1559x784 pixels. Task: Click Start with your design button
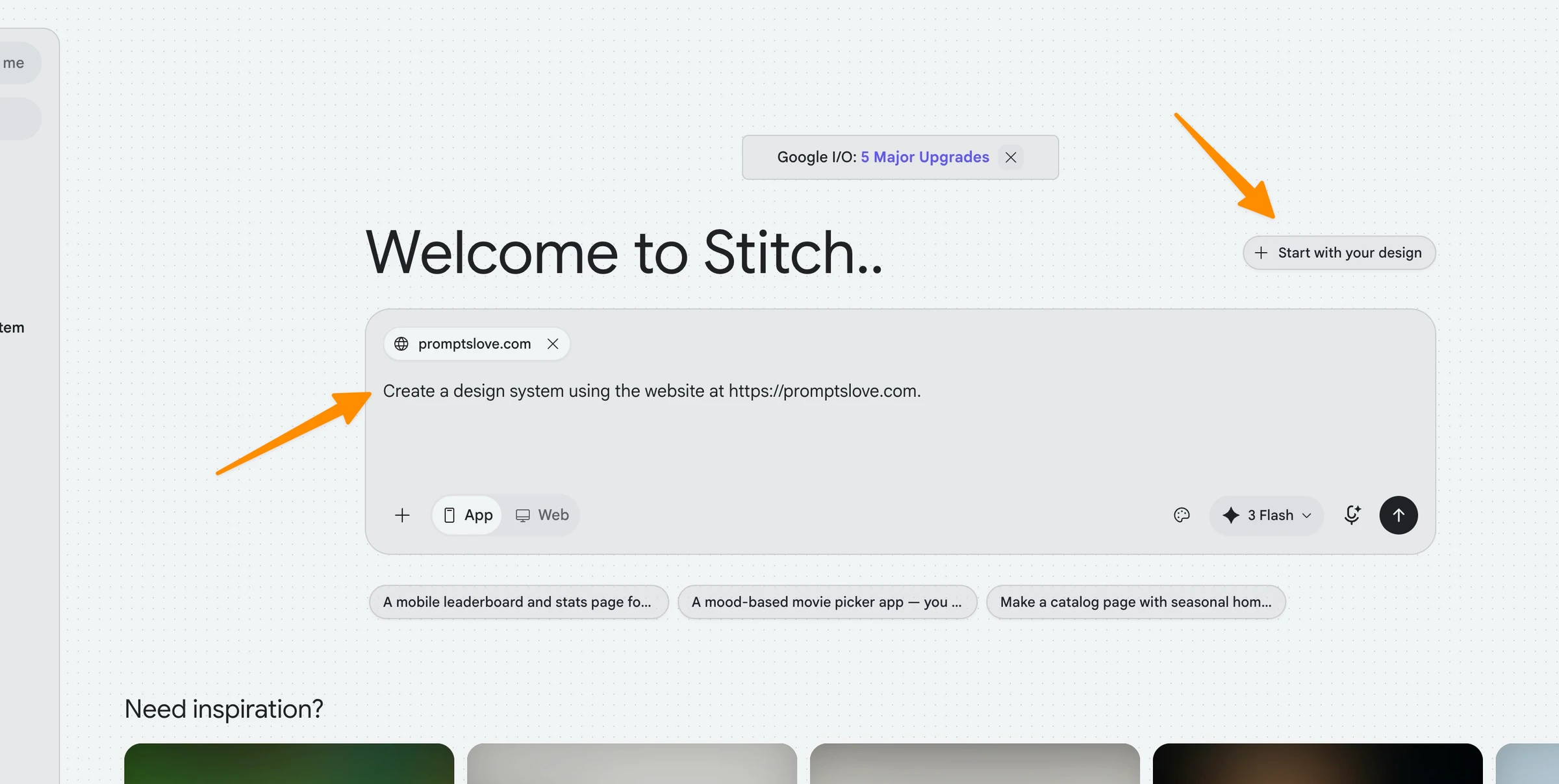[x=1339, y=253]
